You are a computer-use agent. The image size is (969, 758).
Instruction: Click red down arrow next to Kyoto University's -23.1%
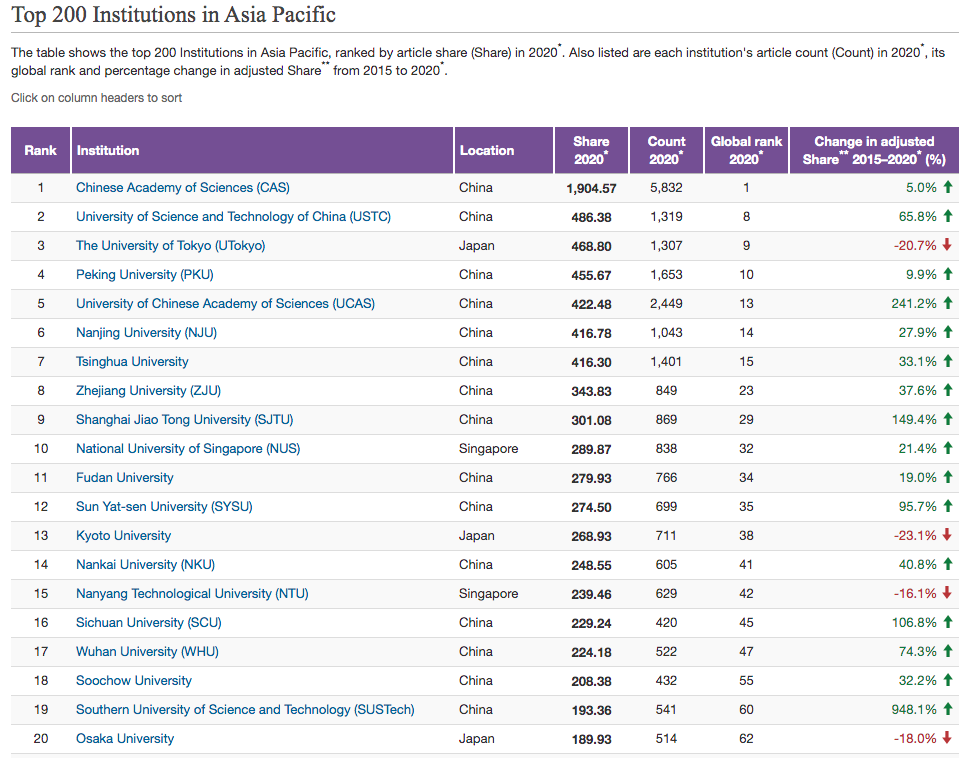(947, 535)
